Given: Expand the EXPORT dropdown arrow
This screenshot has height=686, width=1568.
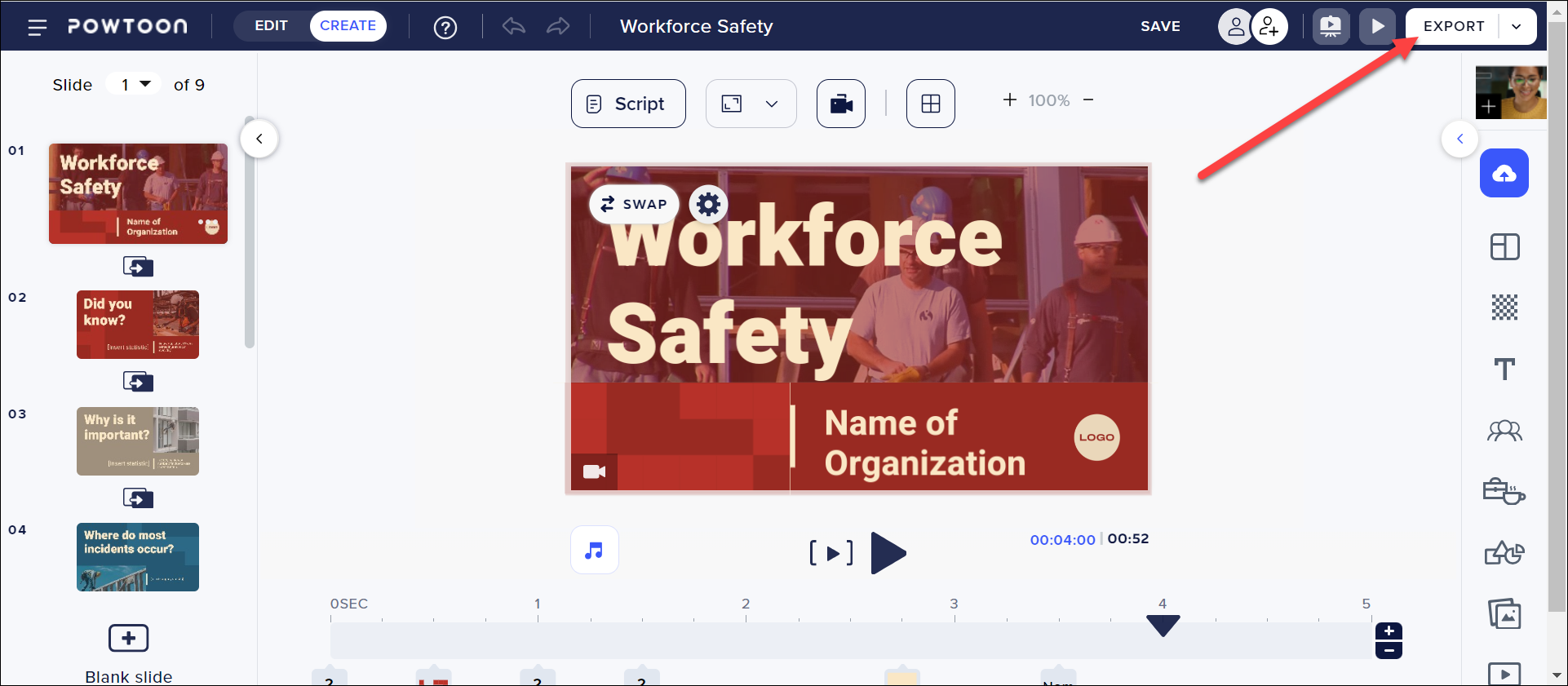Looking at the screenshot, I should pyautogui.click(x=1516, y=26).
